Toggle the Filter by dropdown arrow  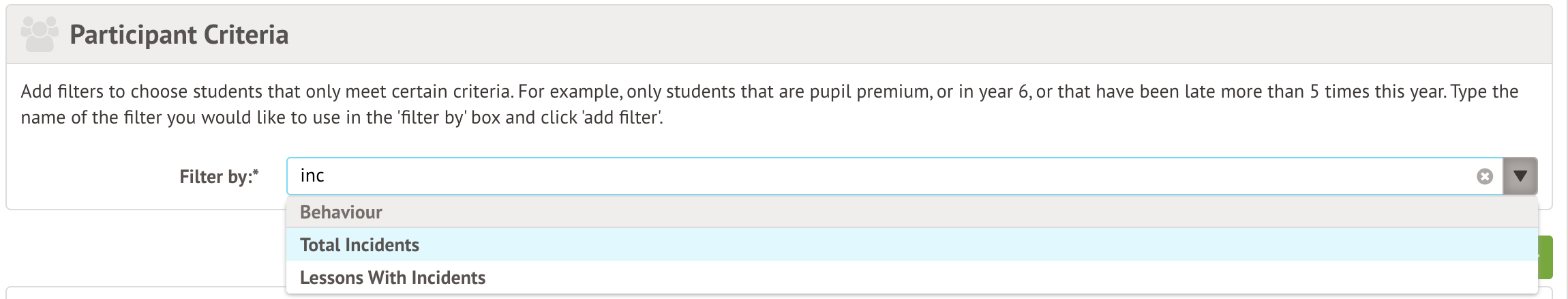1520,176
